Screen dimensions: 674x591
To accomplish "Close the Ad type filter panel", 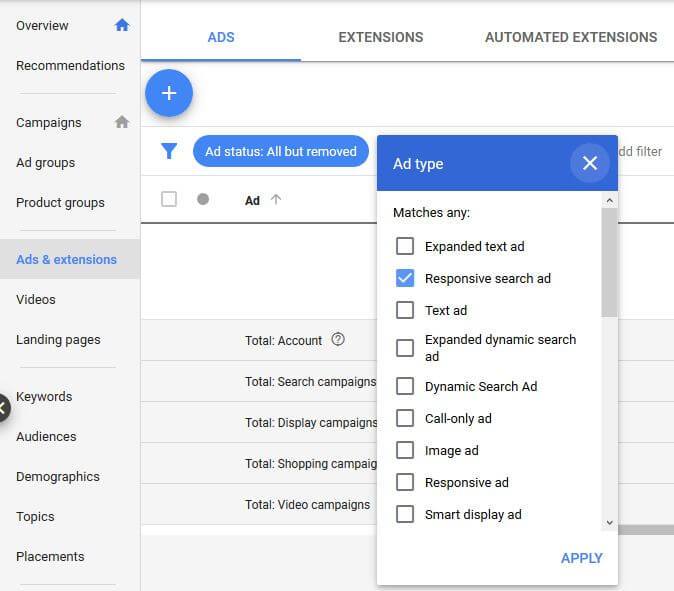I will point(589,163).
